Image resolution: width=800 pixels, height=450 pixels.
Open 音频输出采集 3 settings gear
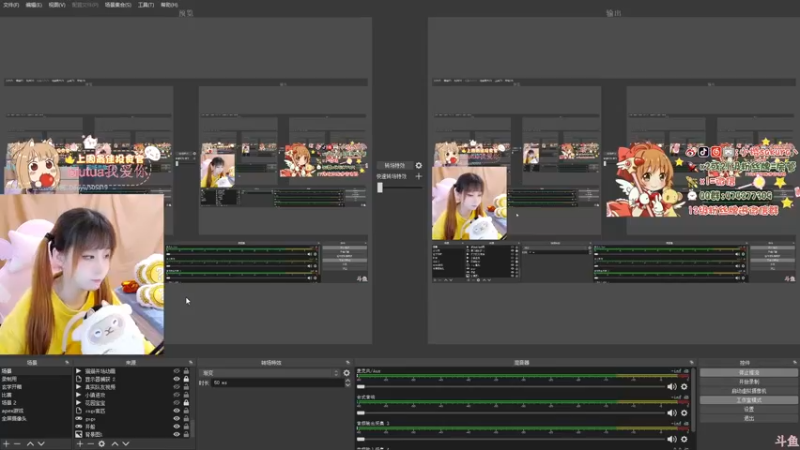click(x=684, y=439)
